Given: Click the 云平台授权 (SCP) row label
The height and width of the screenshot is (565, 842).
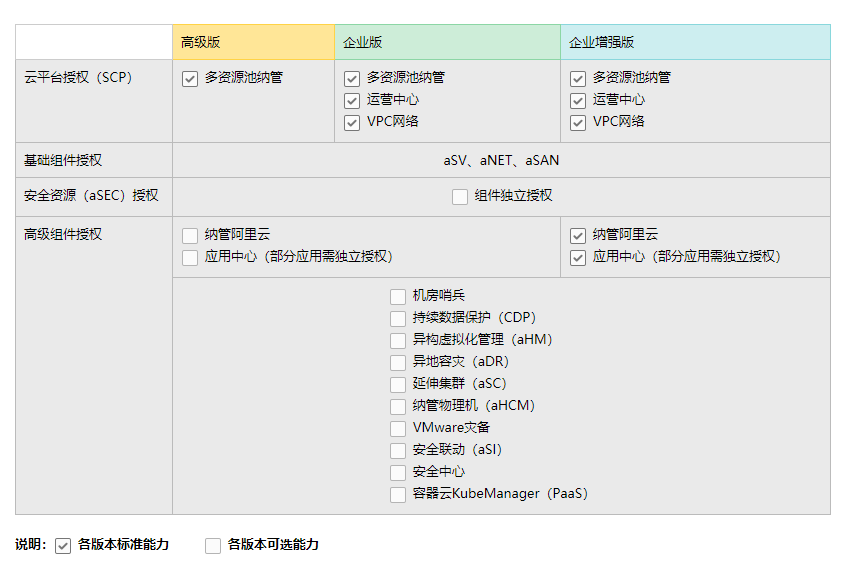Looking at the screenshot, I should 78,77.
